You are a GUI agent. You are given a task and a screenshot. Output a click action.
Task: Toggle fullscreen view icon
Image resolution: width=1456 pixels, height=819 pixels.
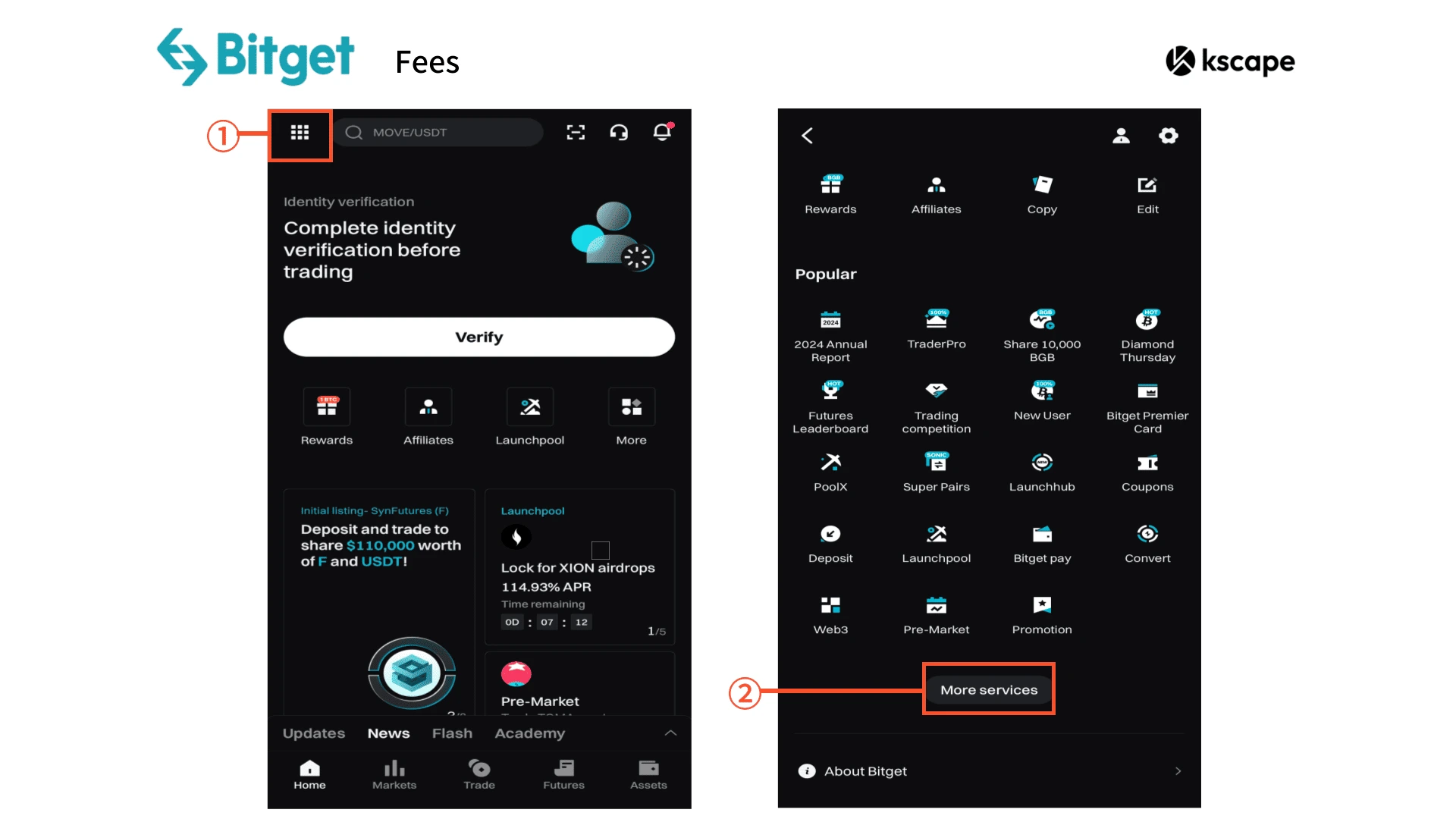tap(576, 133)
